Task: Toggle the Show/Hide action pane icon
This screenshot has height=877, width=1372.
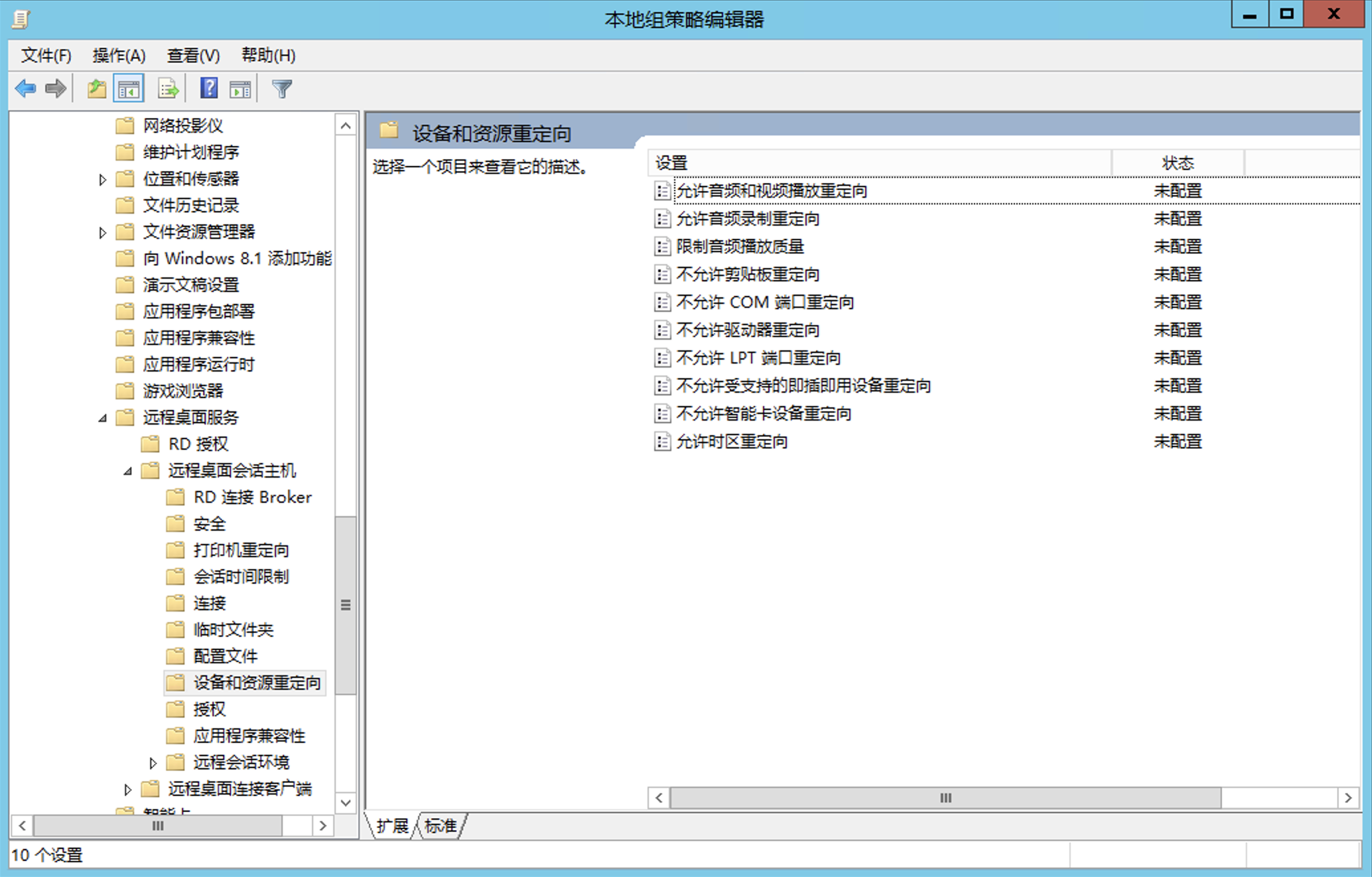Action: [240, 88]
